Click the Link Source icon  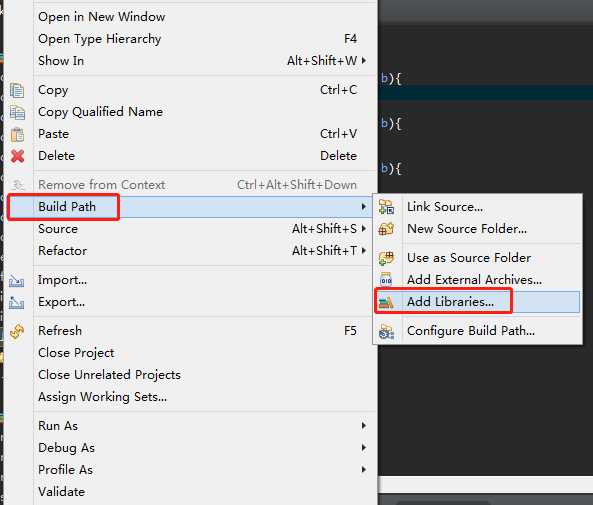pyautogui.click(x=387, y=207)
